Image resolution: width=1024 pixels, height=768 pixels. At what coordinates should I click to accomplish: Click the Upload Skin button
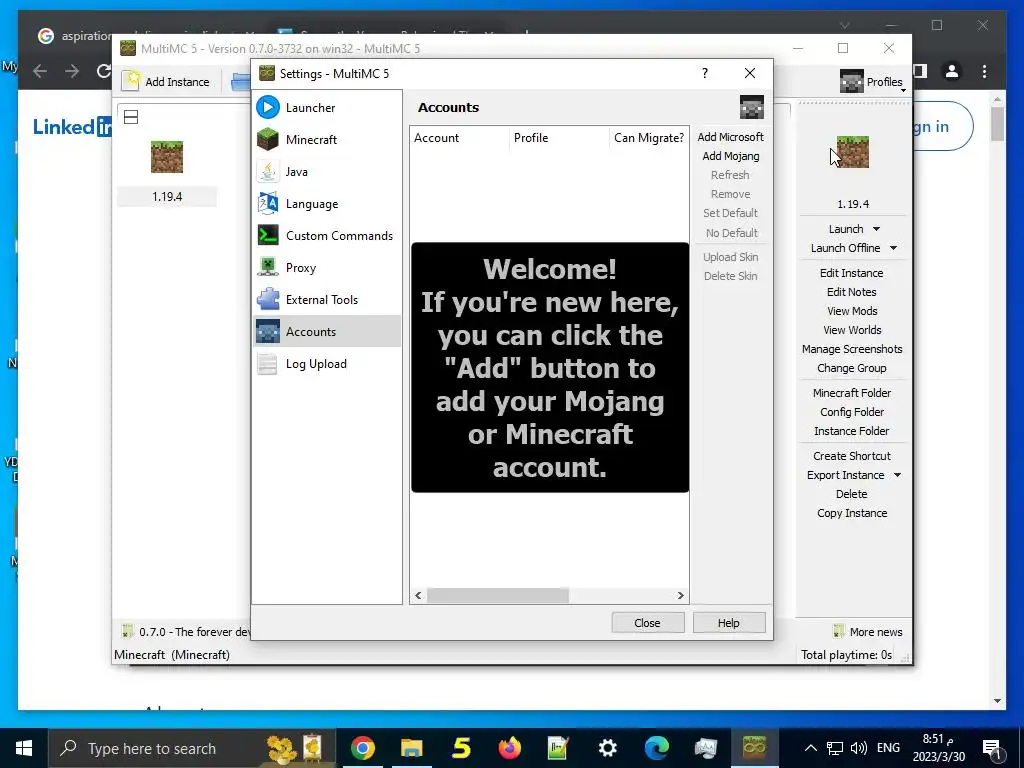730,257
